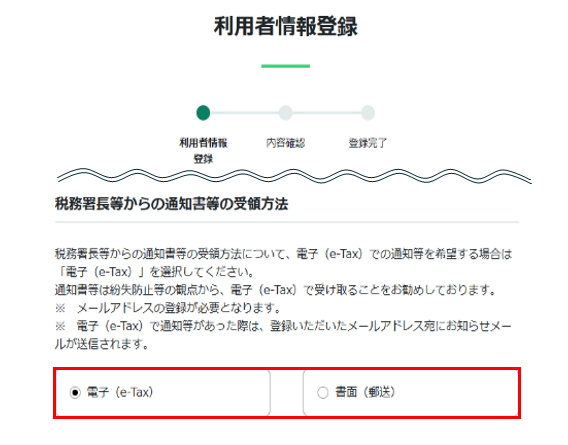Select the 電子（e-Tax）radio button
Viewport: 568px width, 445px height.
[75, 392]
